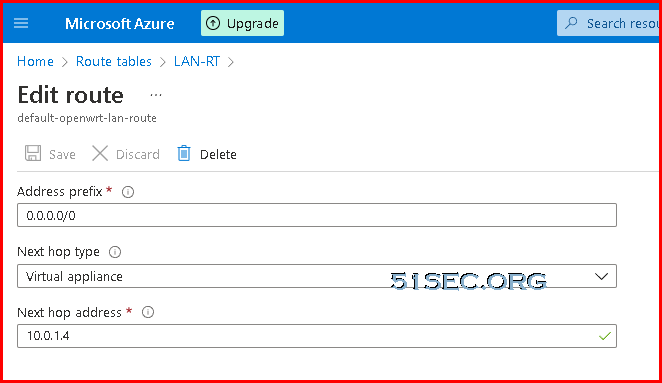Open the hamburger portal menu
This screenshot has height=383, width=662.
point(21,23)
